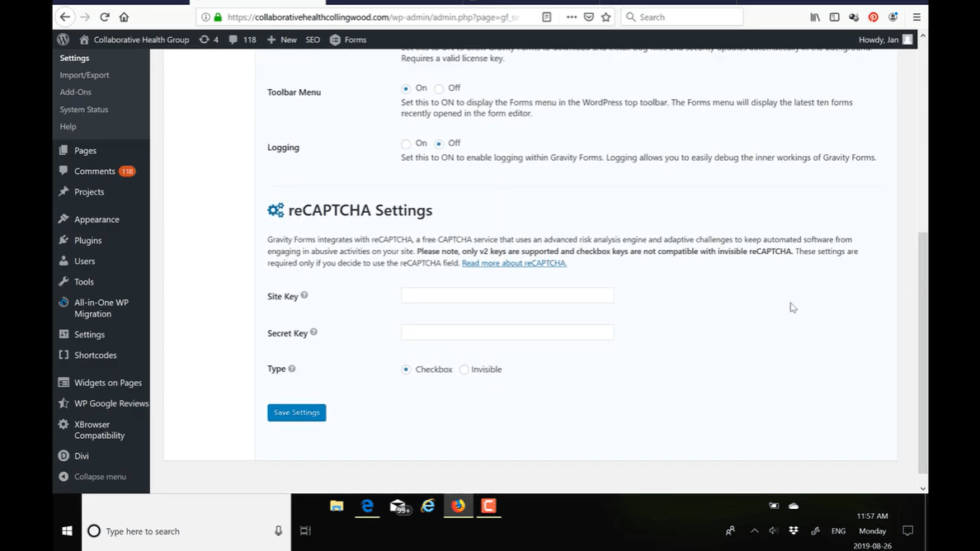Open the reader view icon

tap(546, 17)
